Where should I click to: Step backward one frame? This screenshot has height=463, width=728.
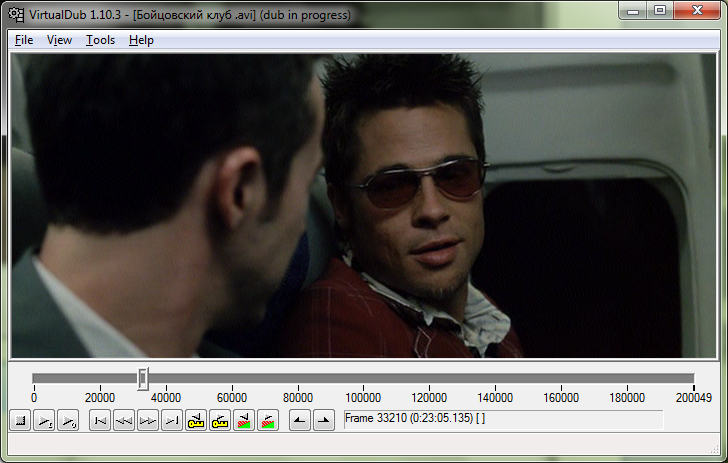[124, 421]
